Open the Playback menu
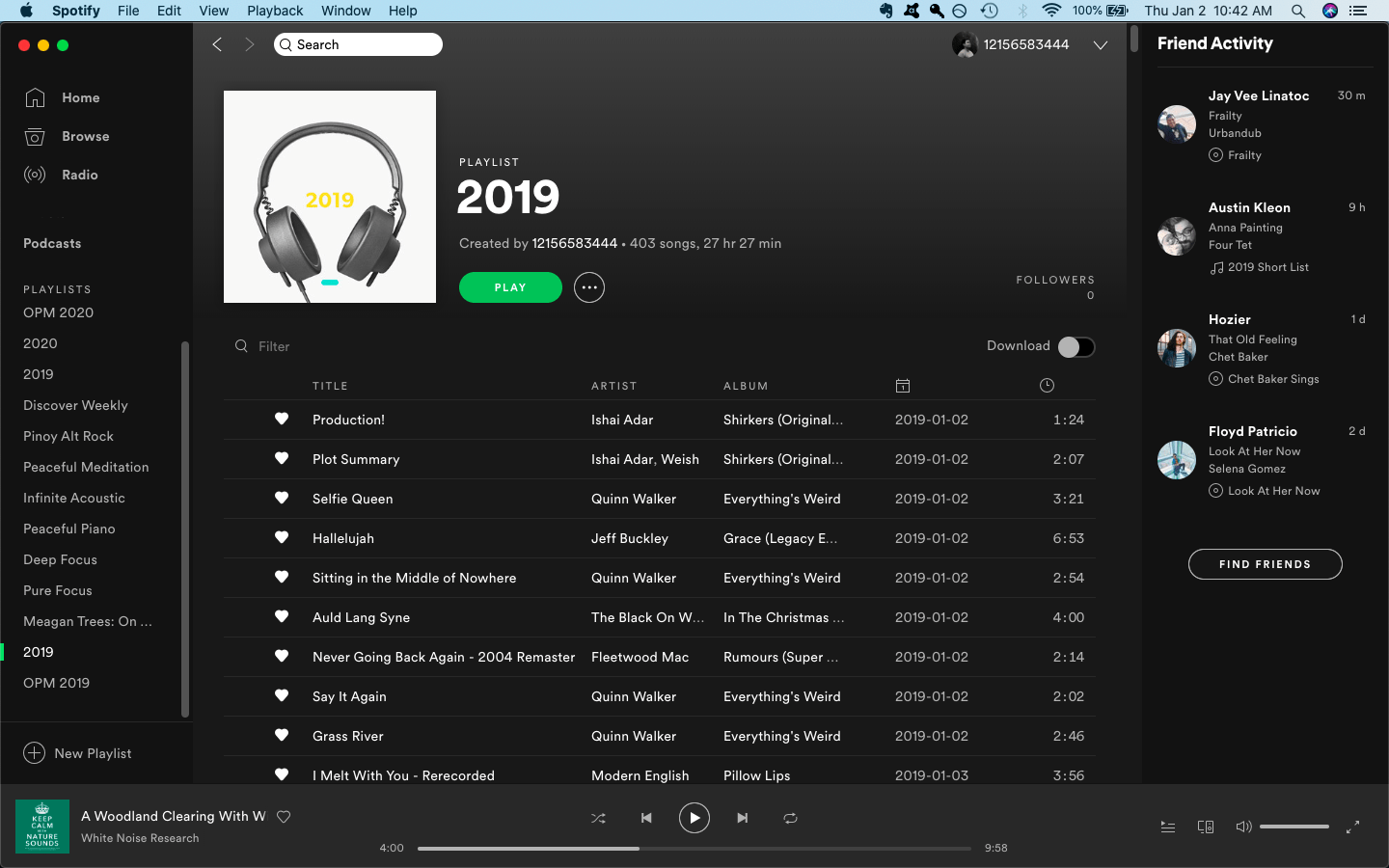Screen dimensions: 1389x868 [x=275, y=11]
